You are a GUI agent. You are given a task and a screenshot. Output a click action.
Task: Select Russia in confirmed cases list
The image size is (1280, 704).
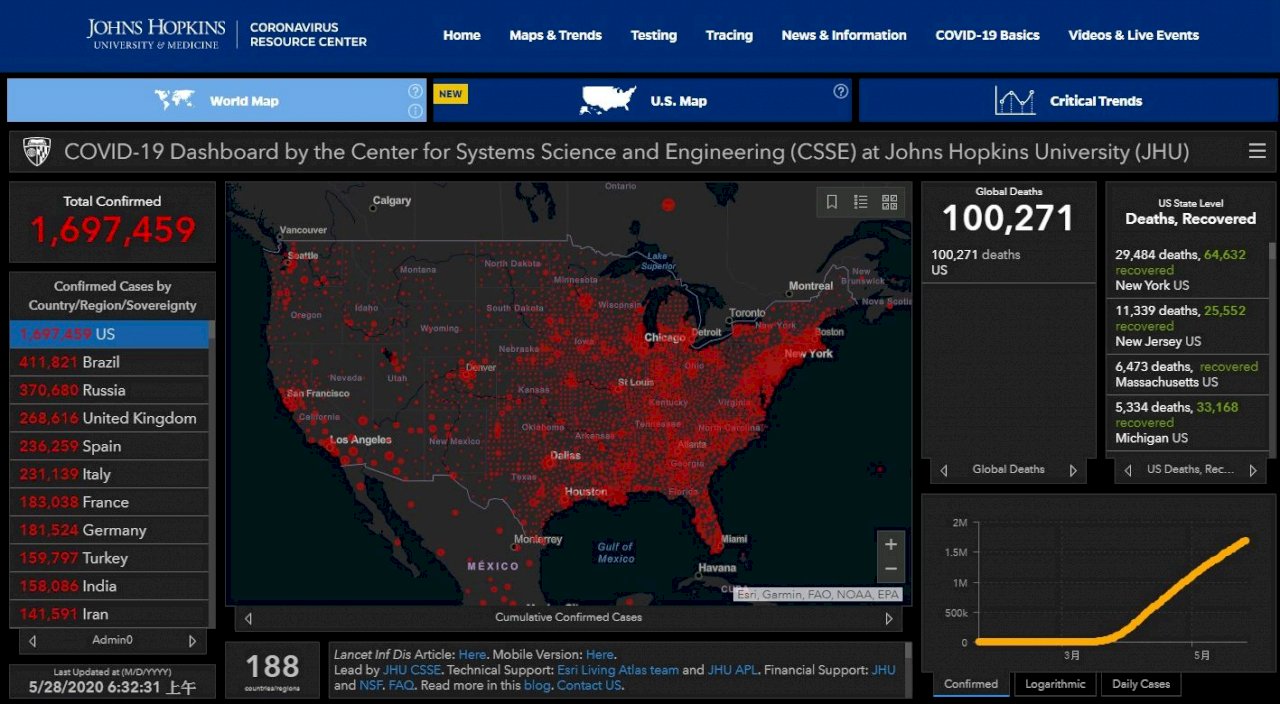coord(109,390)
